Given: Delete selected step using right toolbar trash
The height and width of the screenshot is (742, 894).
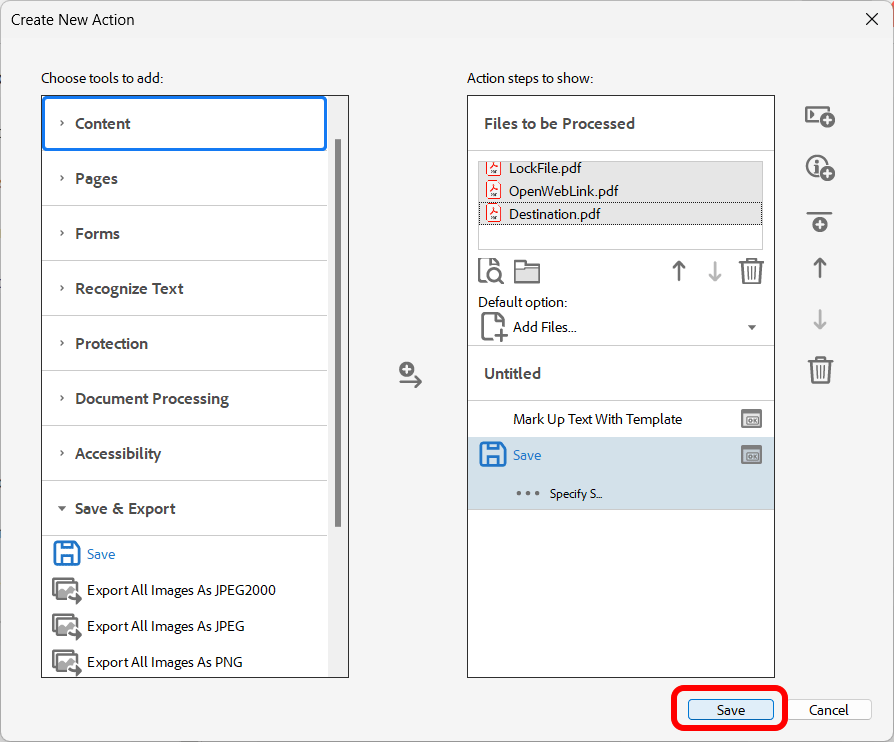Looking at the screenshot, I should click(x=820, y=370).
